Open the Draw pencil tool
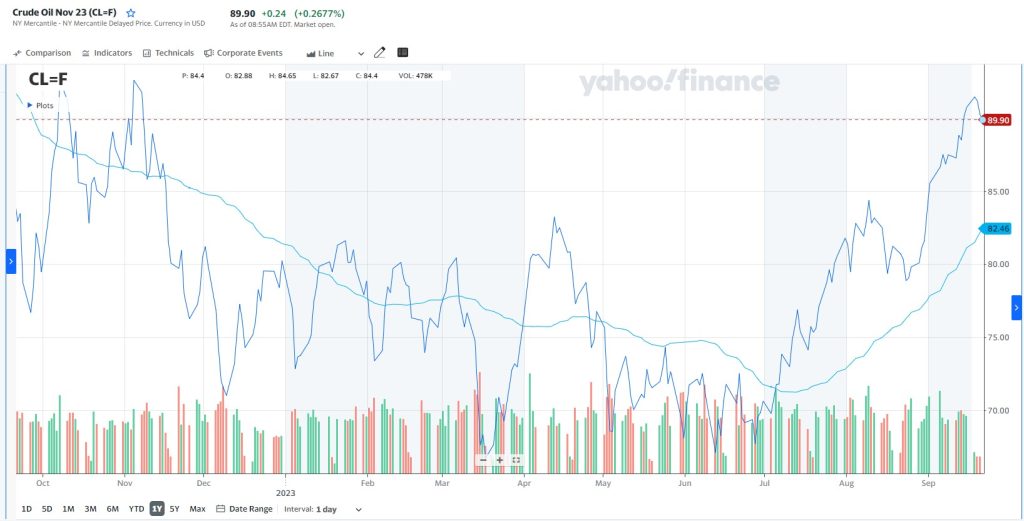The height and width of the screenshot is (521, 1024). click(379, 53)
